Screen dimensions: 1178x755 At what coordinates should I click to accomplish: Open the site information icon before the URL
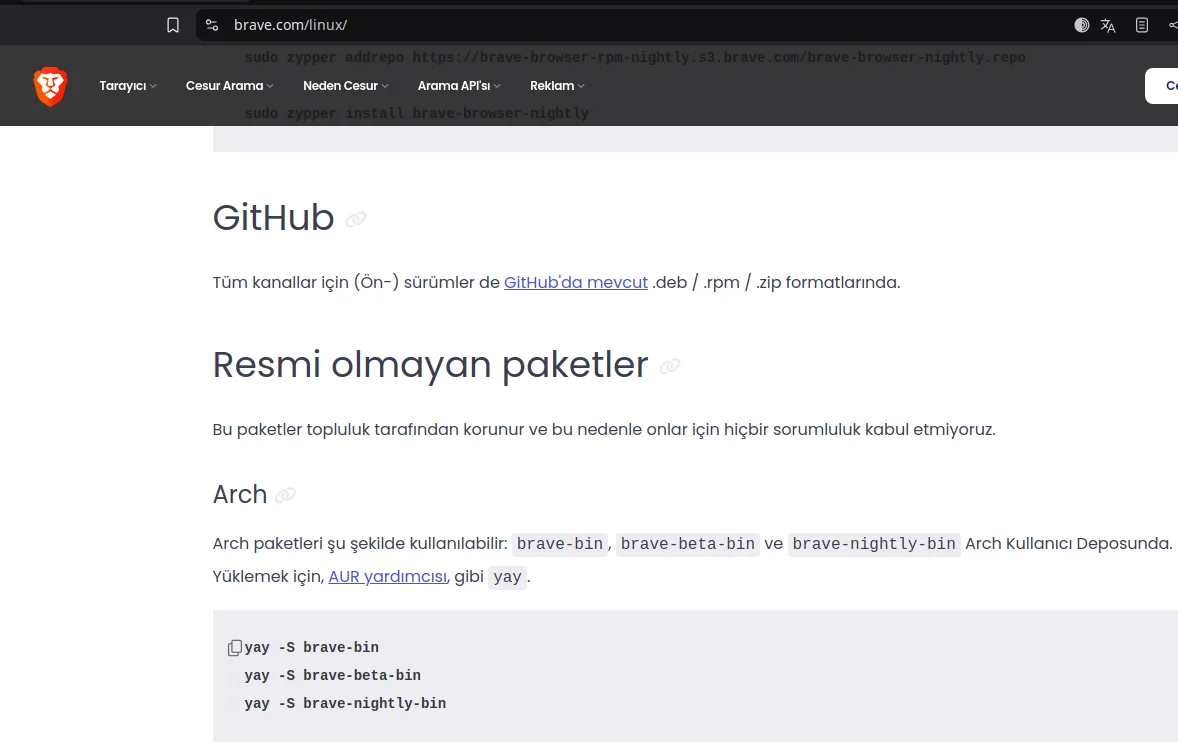pos(212,26)
